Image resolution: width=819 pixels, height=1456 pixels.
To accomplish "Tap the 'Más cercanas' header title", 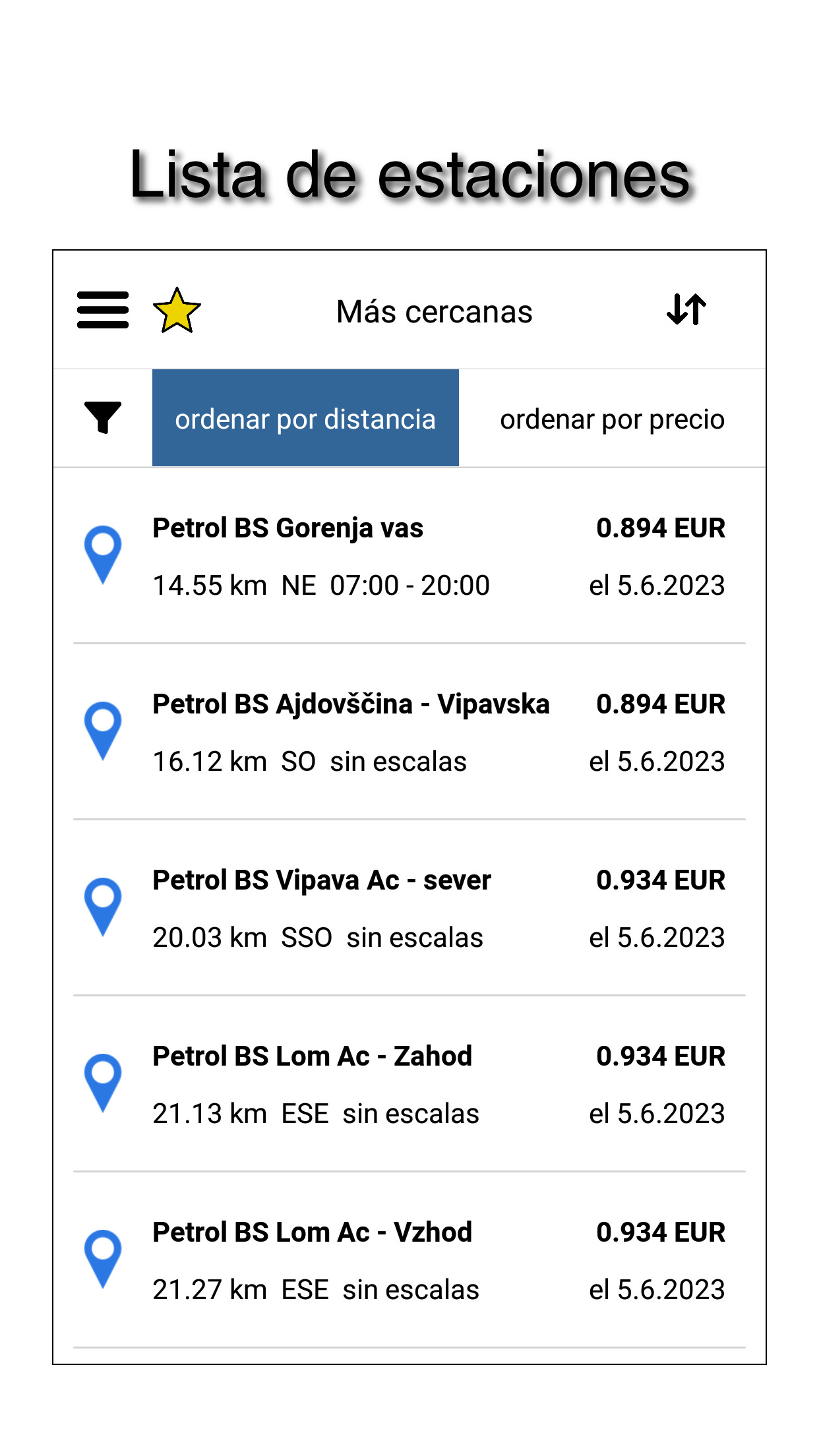I will [434, 312].
